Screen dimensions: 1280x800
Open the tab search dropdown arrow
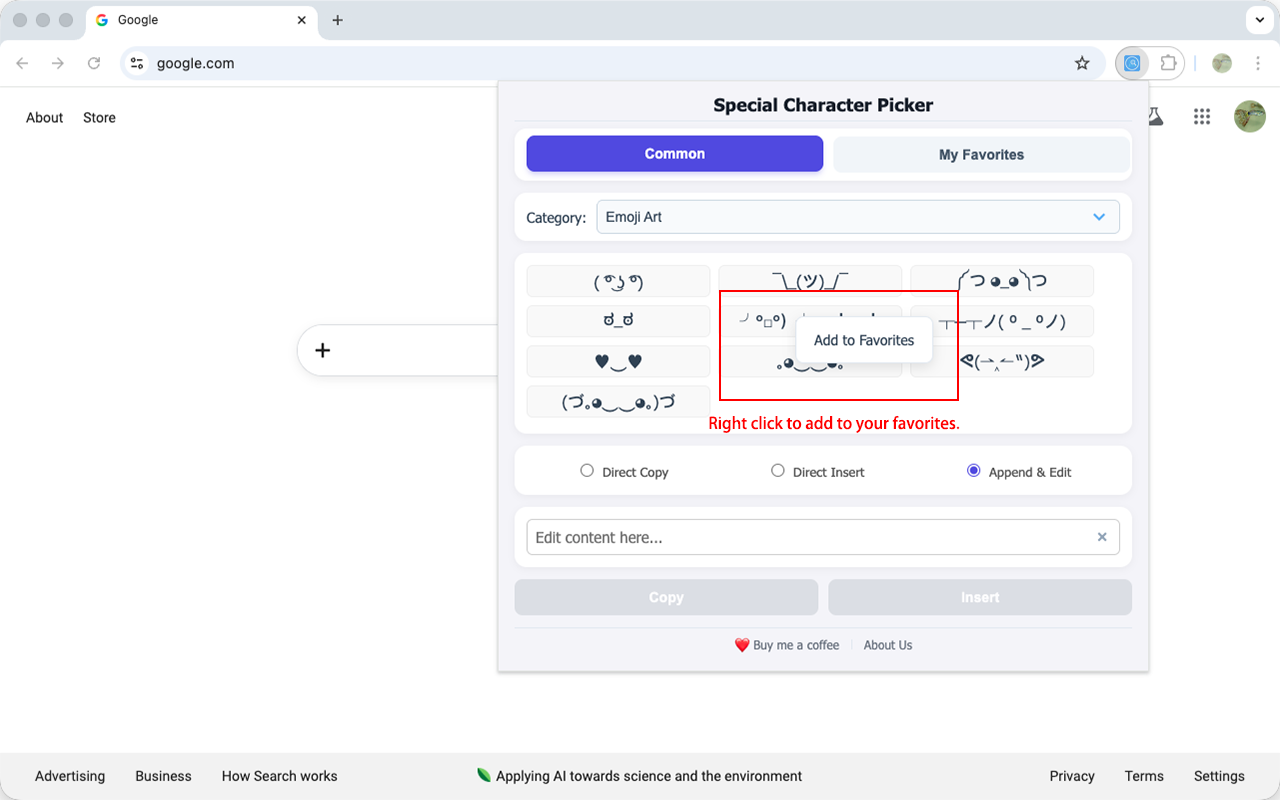tap(1258, 20)
